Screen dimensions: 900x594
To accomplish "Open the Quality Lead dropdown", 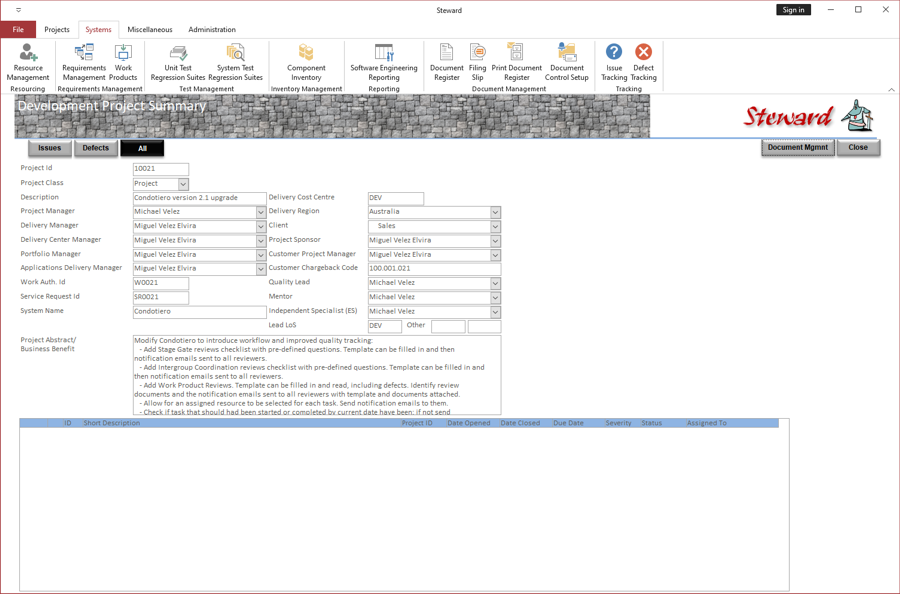I will [495, 283].
